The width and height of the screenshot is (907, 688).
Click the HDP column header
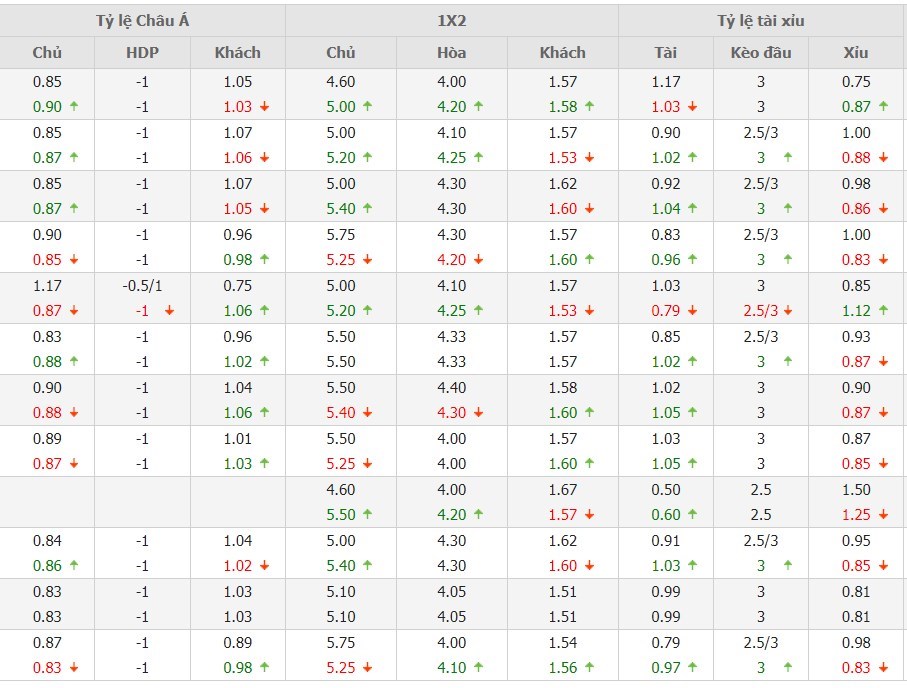tap(142, 53)
